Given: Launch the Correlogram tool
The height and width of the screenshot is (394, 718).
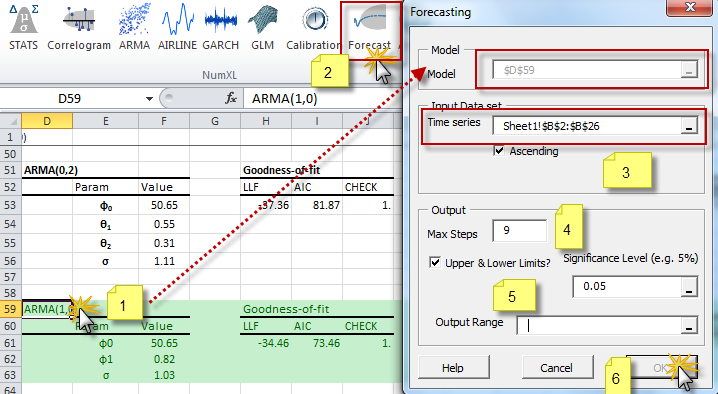Looking at the screenshot, I should (x=79, y=26).
